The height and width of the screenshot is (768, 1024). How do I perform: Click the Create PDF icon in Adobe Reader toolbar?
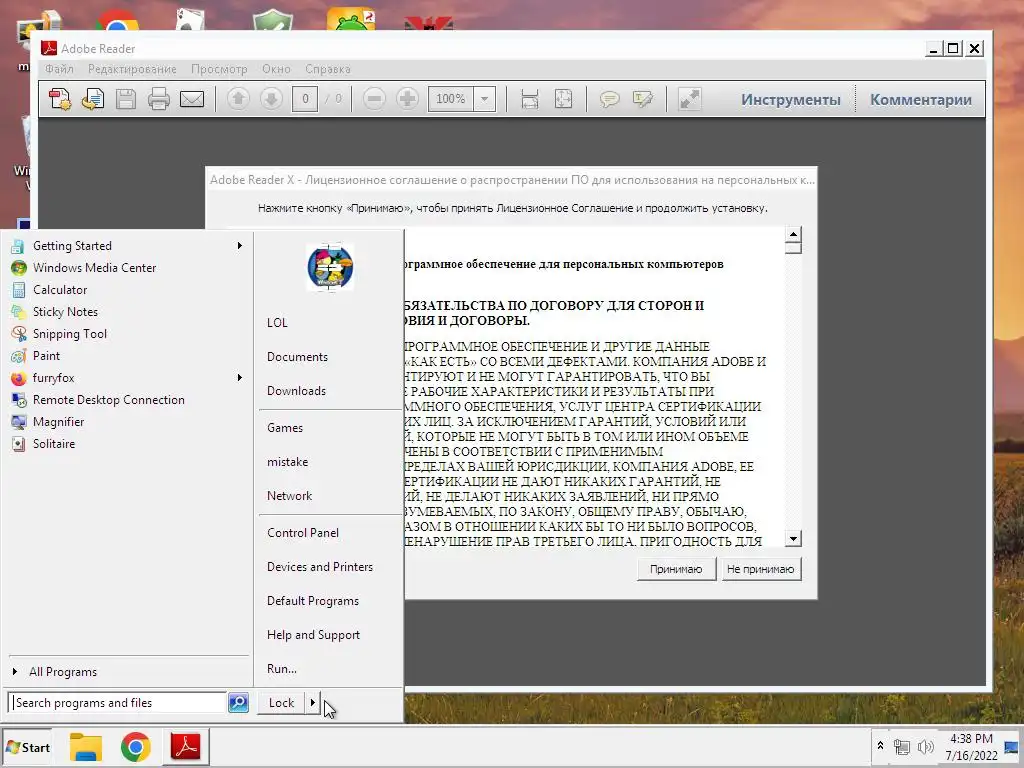[x=60, y=99]
